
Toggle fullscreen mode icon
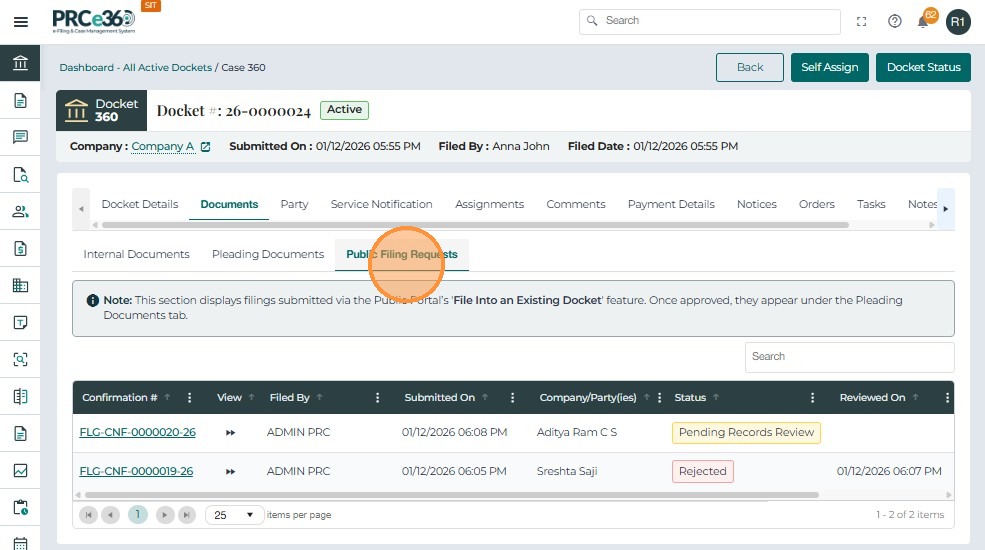(x=862, y=21)
